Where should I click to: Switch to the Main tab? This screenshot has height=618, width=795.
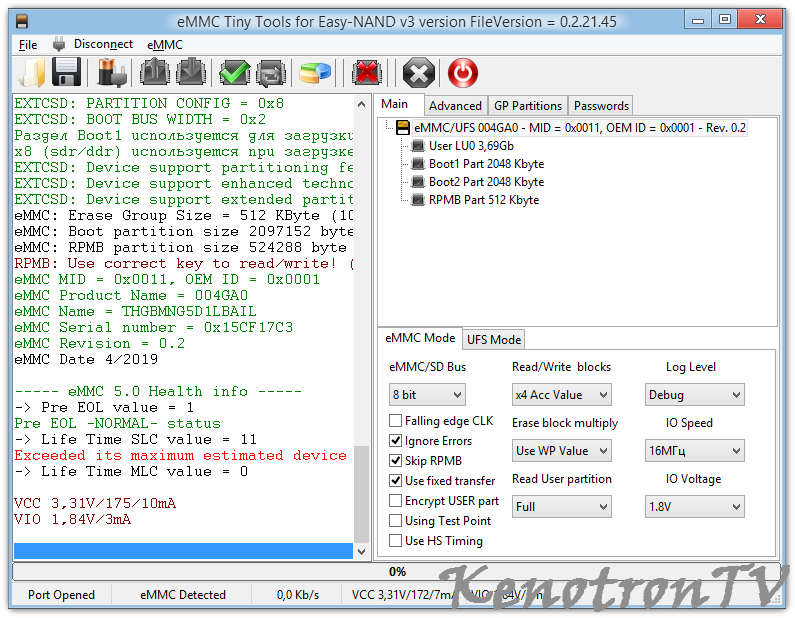(x=394, y=104)
